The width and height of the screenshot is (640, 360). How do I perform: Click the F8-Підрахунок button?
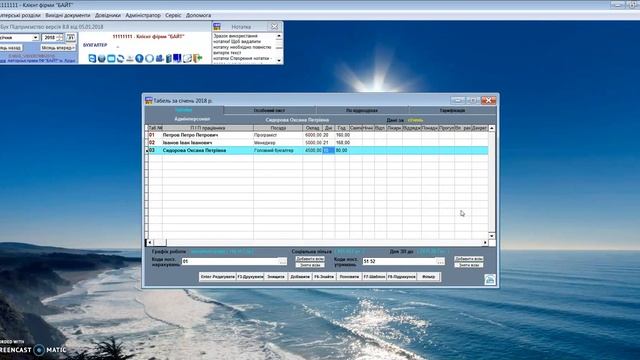coord(402,277)
